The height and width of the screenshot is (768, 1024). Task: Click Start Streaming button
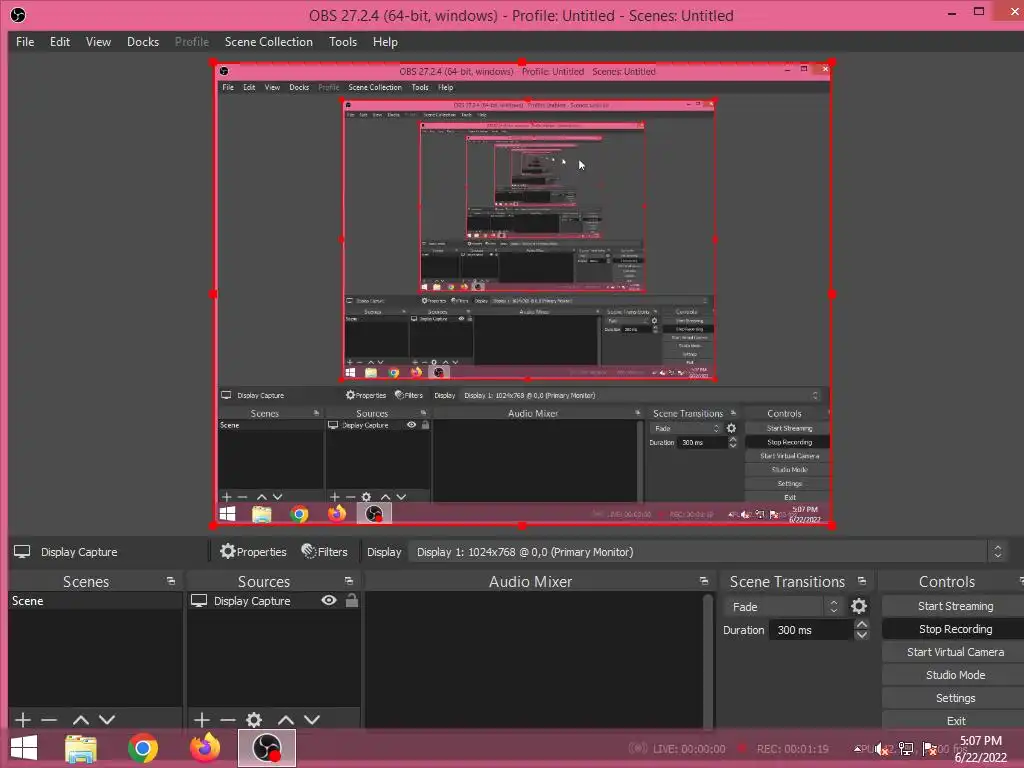[954, 606]
